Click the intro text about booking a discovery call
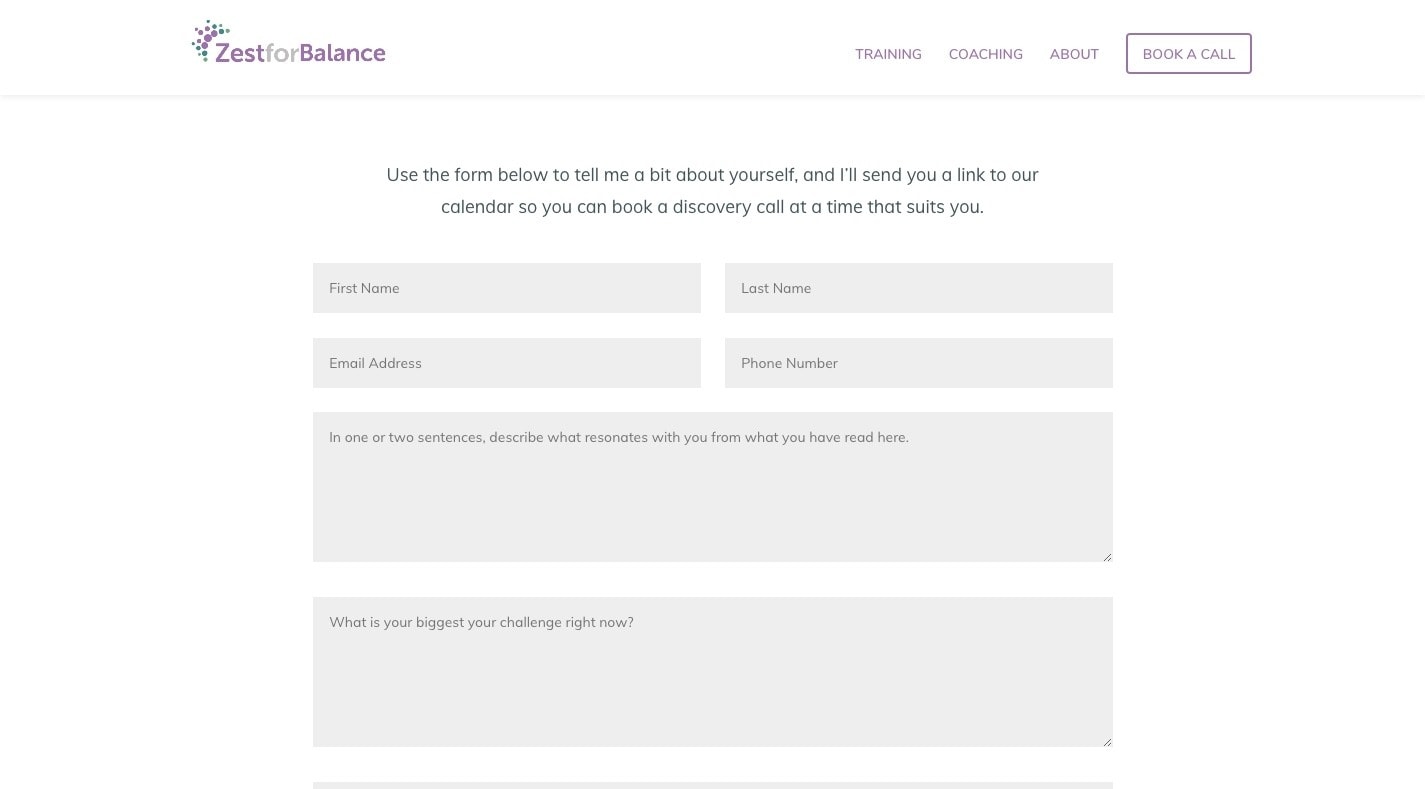The image size is (1425, 789). pos(712,191)
